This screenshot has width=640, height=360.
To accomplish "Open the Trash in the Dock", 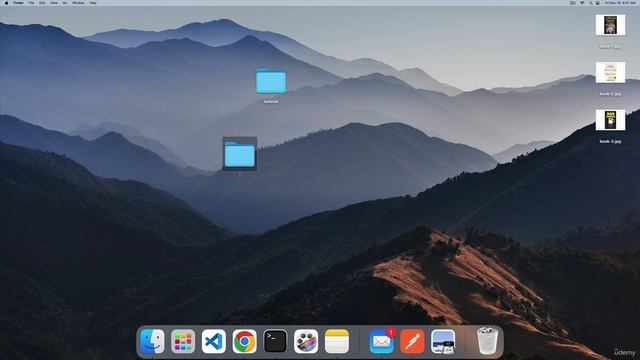I will pos(487,341).
